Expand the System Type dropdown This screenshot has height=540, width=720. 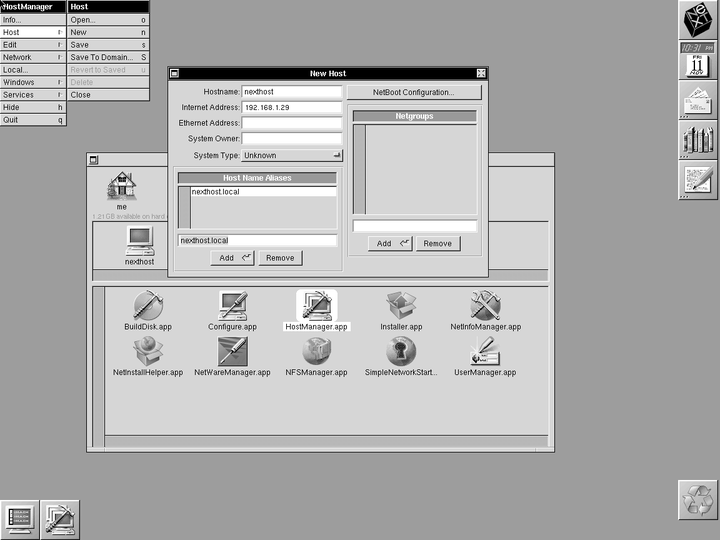[292, 156]
